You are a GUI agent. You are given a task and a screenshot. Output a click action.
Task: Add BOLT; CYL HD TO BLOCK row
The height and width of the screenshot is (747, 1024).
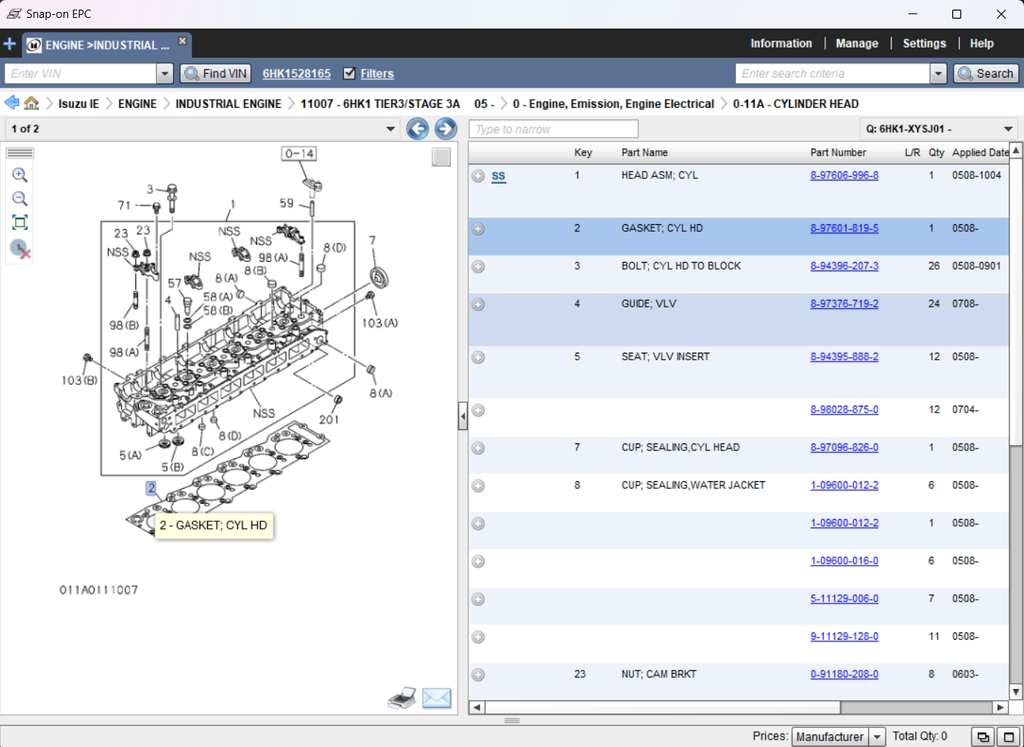[478, 266]
